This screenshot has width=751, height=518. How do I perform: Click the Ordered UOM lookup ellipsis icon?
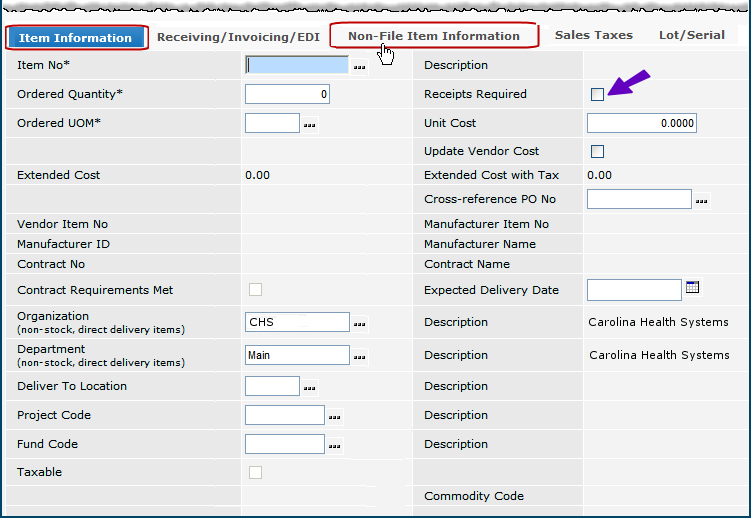(309, 125)
